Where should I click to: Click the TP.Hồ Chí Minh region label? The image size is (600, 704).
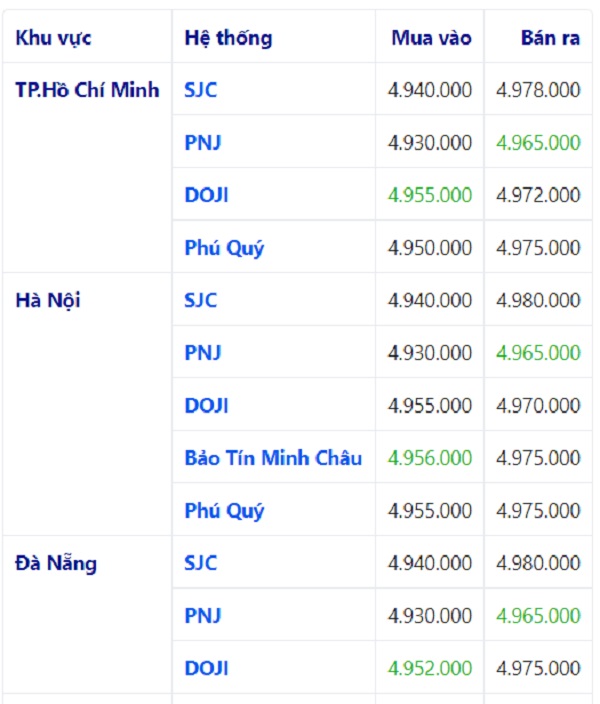88,90
